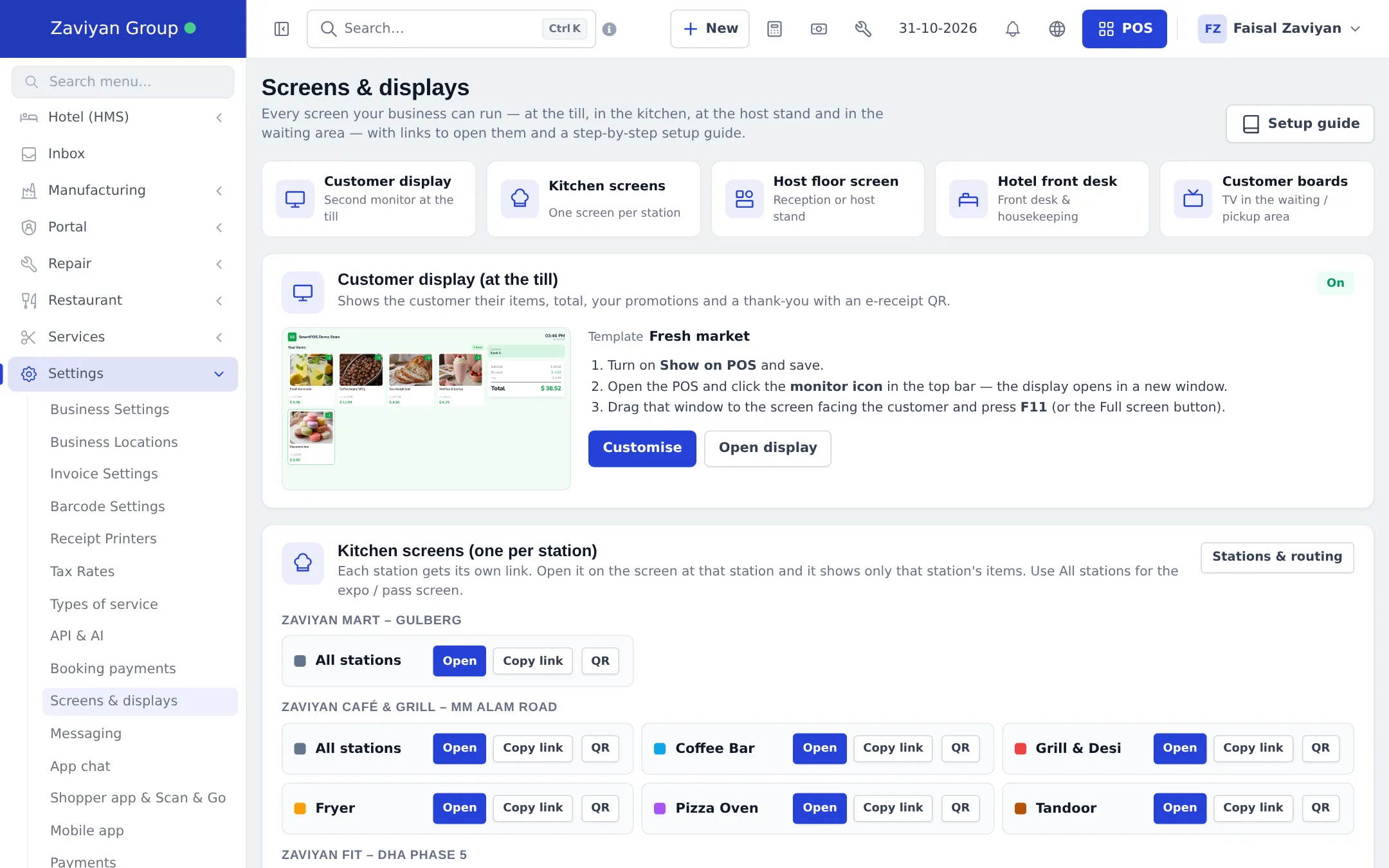Click the customer display preview thumbnail
Image resolution: width=1389 pixels, height=868 pixels.
[x=426, y=409]
